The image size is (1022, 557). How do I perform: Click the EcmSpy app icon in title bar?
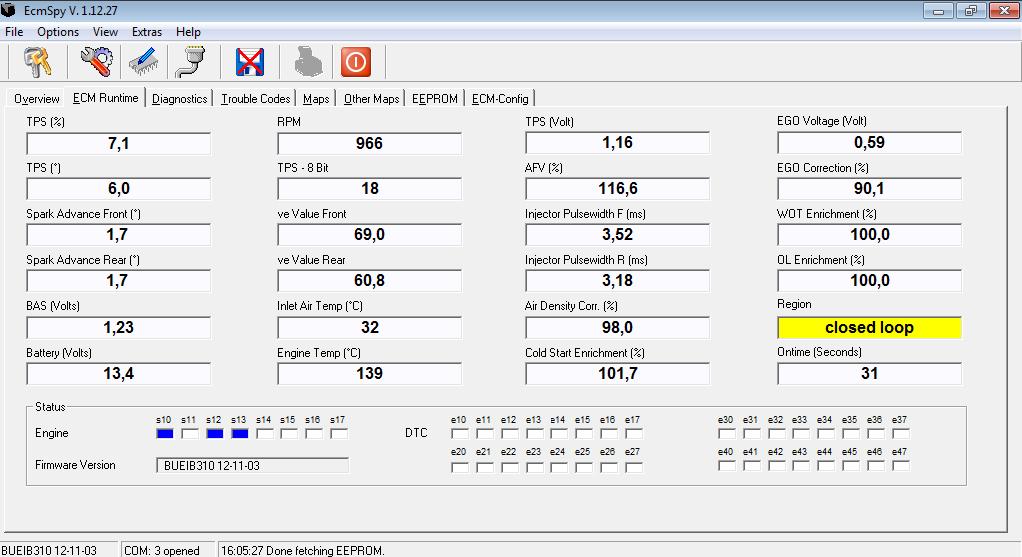point(10,11)
